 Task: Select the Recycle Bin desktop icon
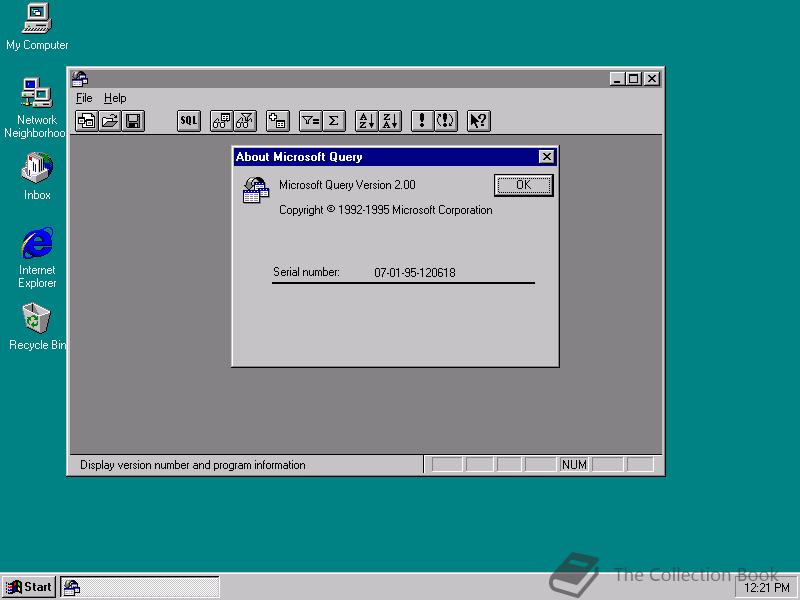(x=37, y=327)
